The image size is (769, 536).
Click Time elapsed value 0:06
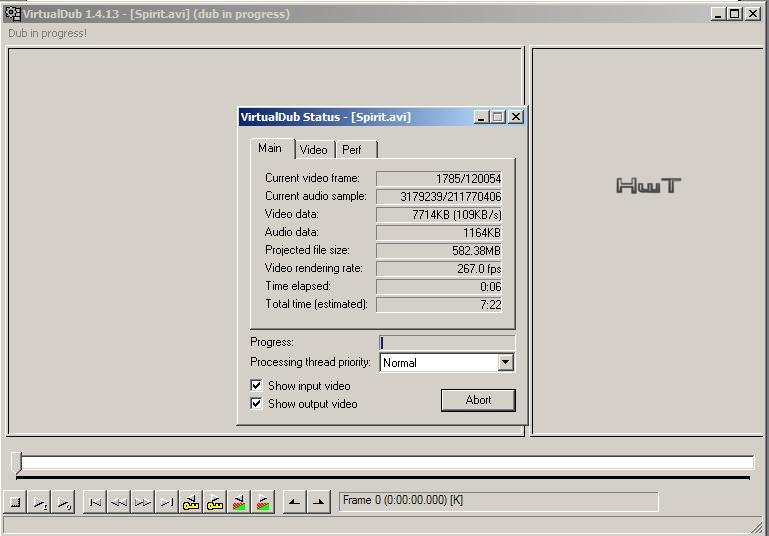[439, 286]
